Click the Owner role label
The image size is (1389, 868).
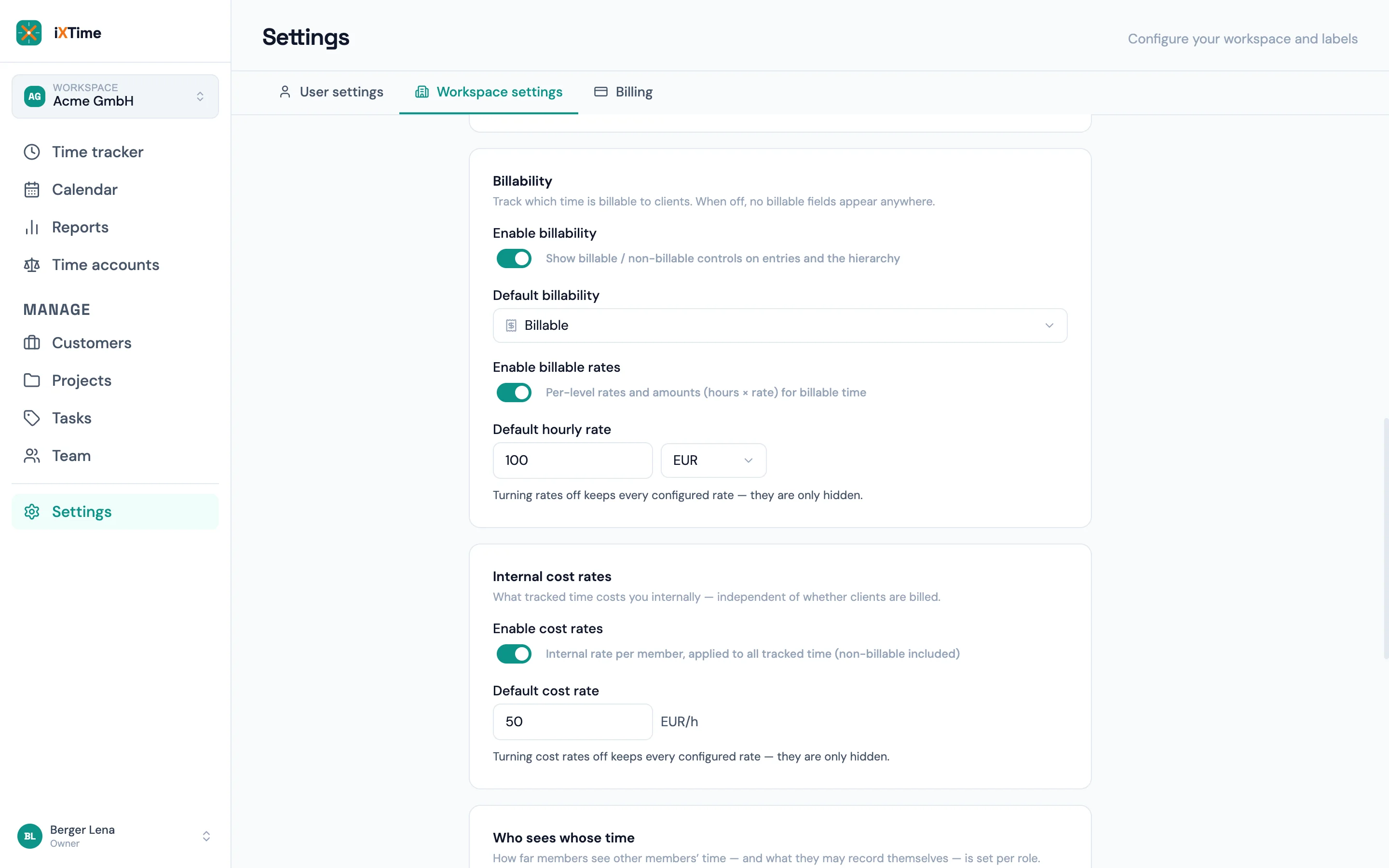click(x=64, y=843)
